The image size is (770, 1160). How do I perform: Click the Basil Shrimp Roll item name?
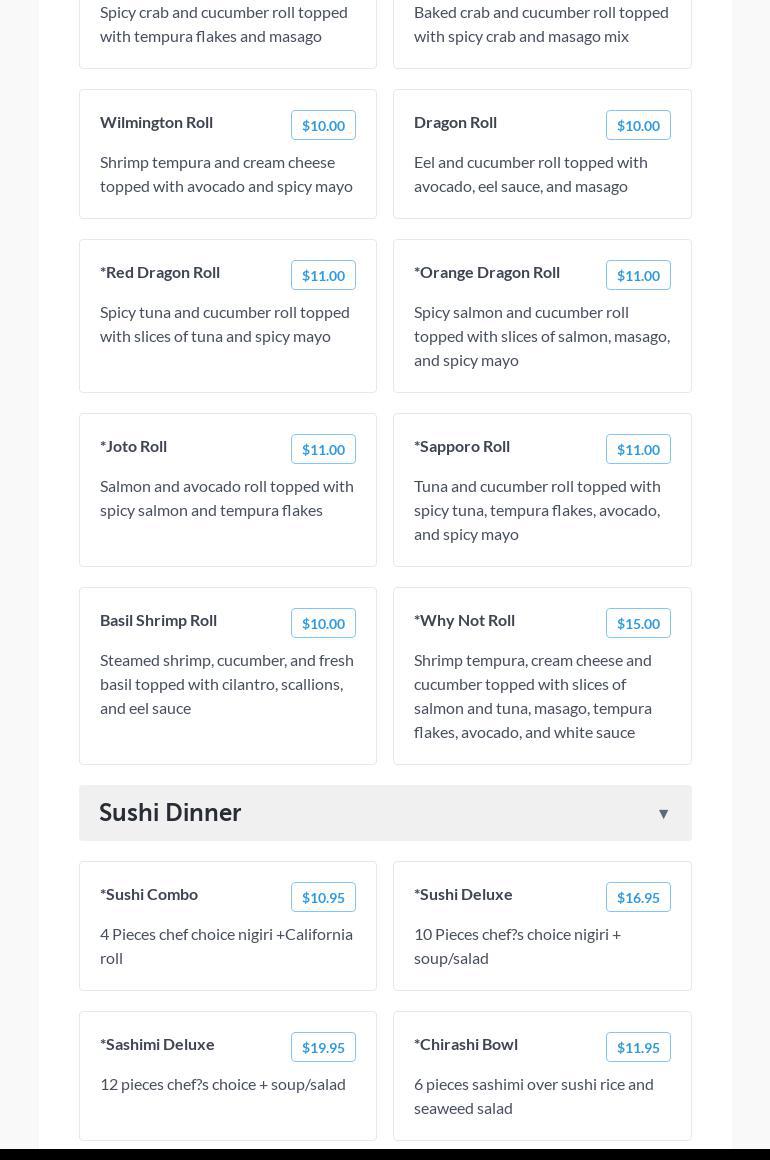pyautogui.click(x=158, y=620)
